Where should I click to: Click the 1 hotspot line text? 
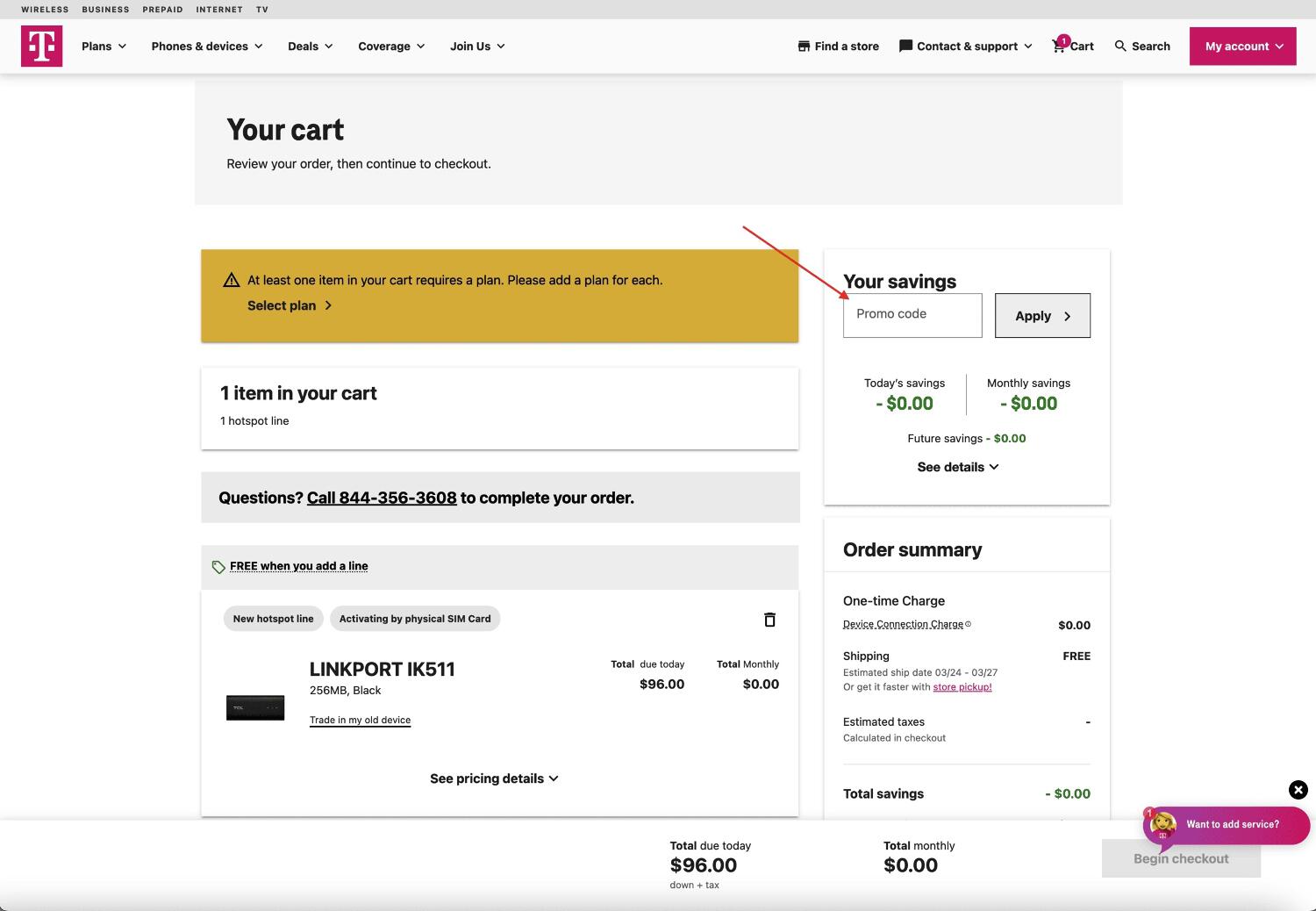tap(254, 421)
